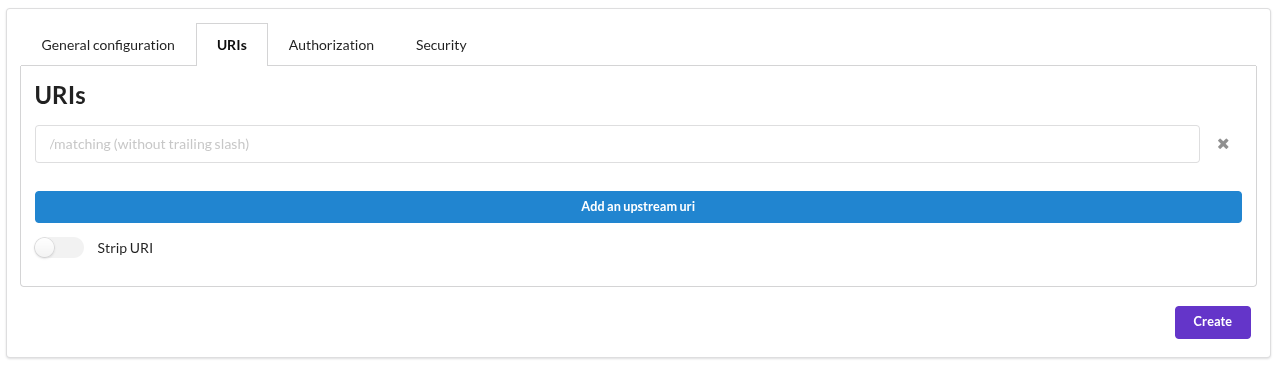Switch to the Authorization tab
1277x366 pixels.
point(331,45)
